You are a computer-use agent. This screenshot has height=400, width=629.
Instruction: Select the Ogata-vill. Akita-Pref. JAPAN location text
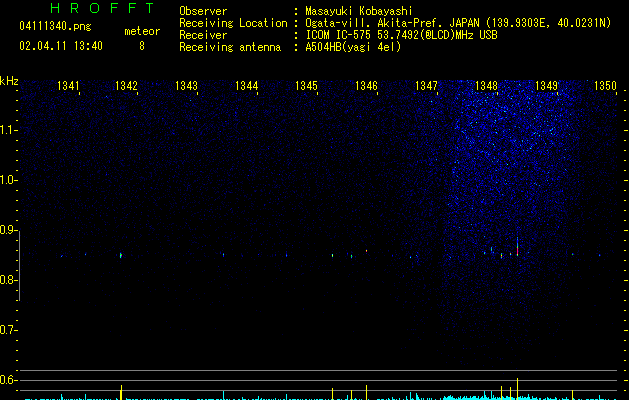tap(458, 23)
